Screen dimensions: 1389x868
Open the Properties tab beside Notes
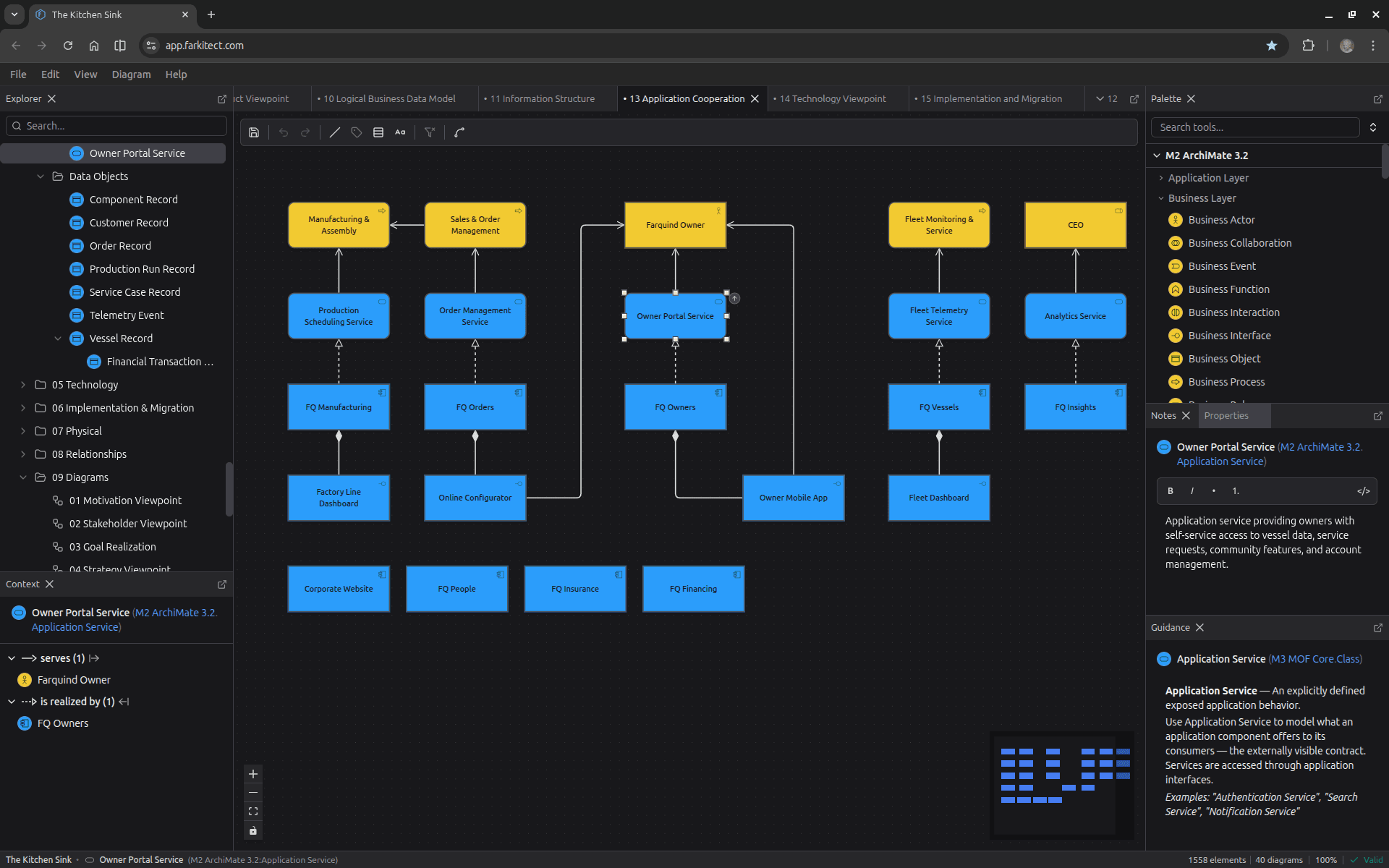tap(1226, 416)
